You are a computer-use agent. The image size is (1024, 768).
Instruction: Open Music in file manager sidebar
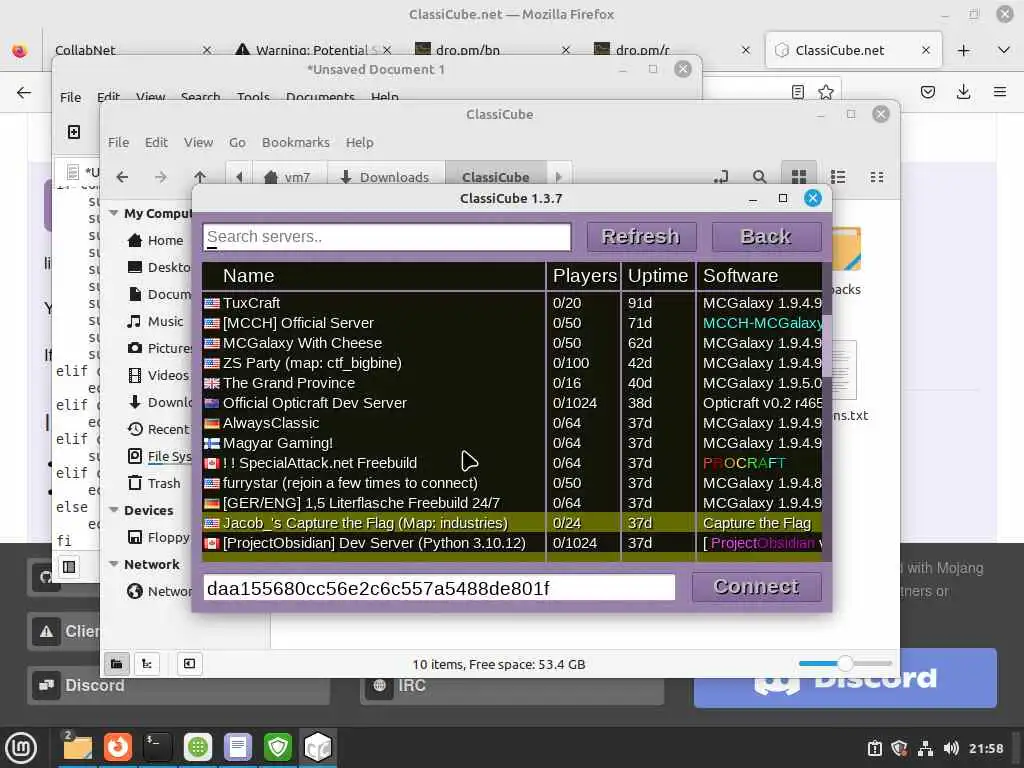[155, 321]
